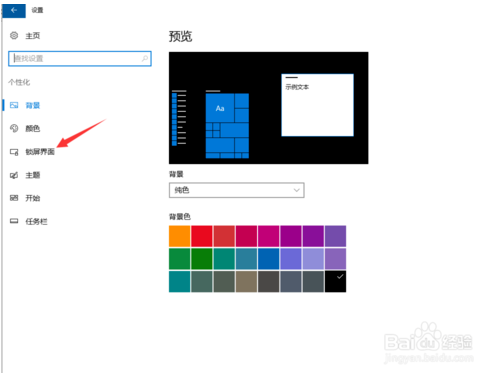Open the 背景 type dropdown showing 纯色

click(x=236, y=190)
